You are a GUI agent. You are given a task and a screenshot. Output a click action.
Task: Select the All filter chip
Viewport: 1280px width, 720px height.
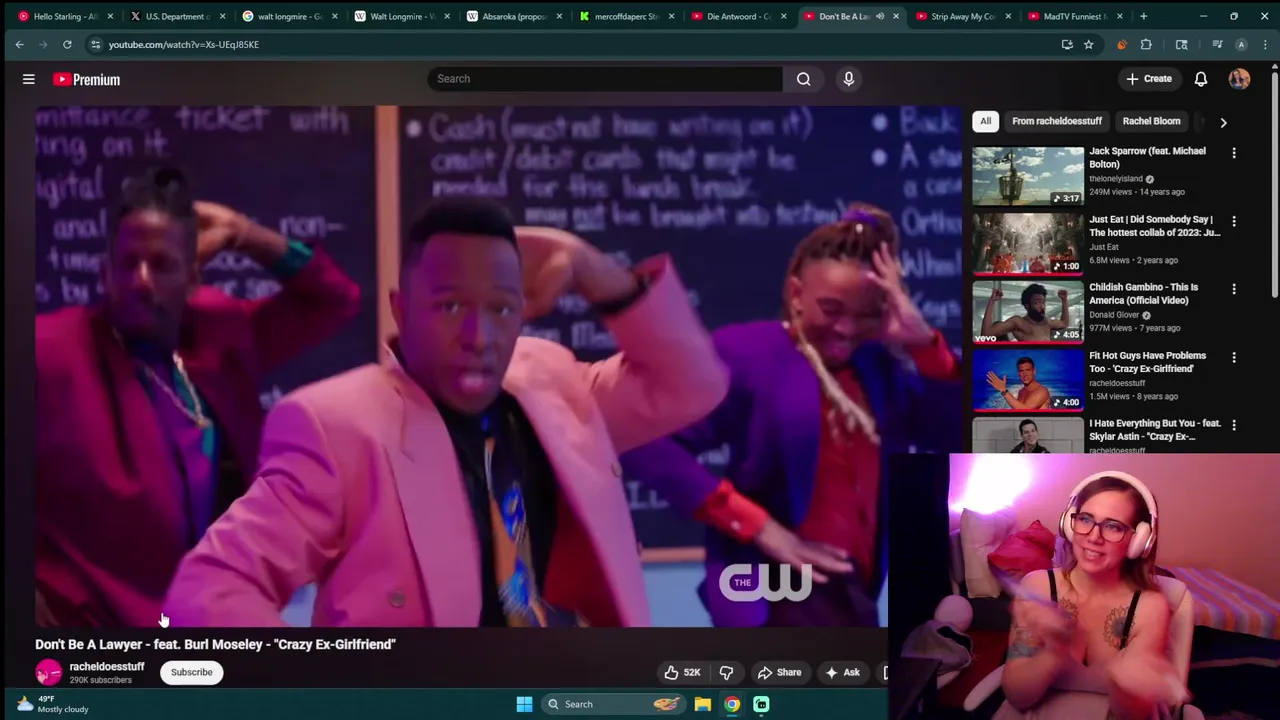(985, 121)
